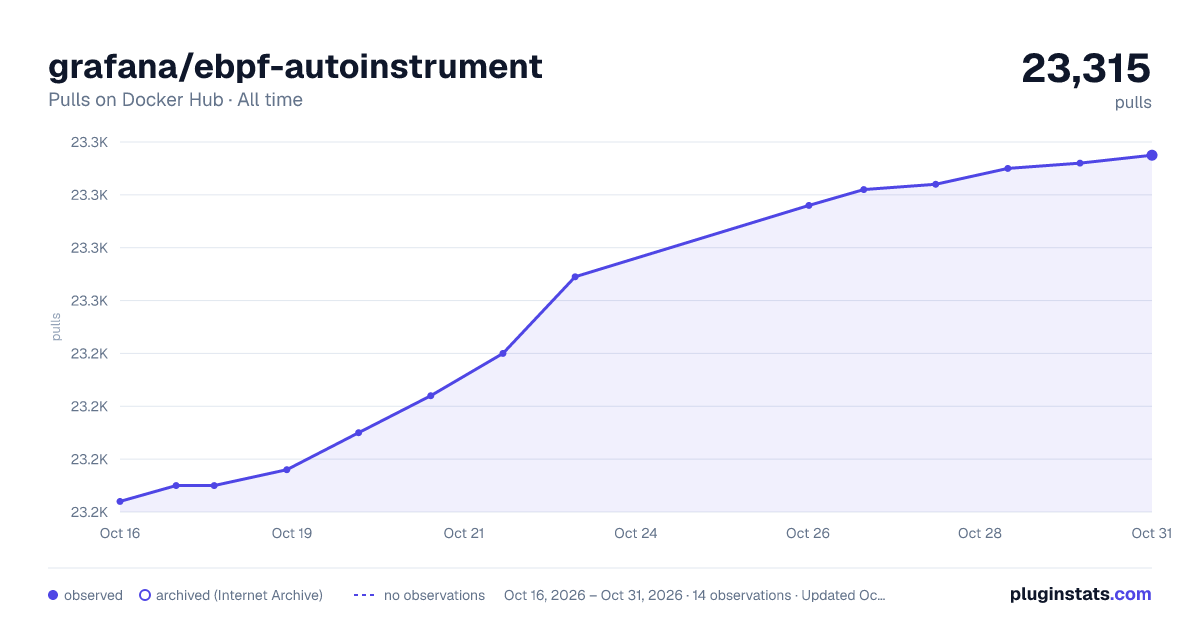The width and height of the screenshot is (1200, 630).
Task: Select the final Oct 31 data point
Action: point(1152,155)
